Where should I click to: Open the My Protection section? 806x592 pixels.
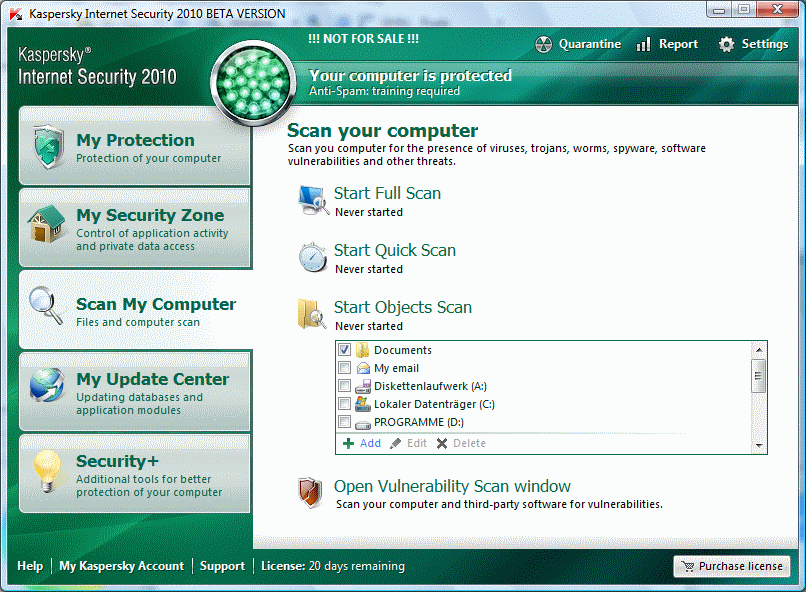[135, 146]
